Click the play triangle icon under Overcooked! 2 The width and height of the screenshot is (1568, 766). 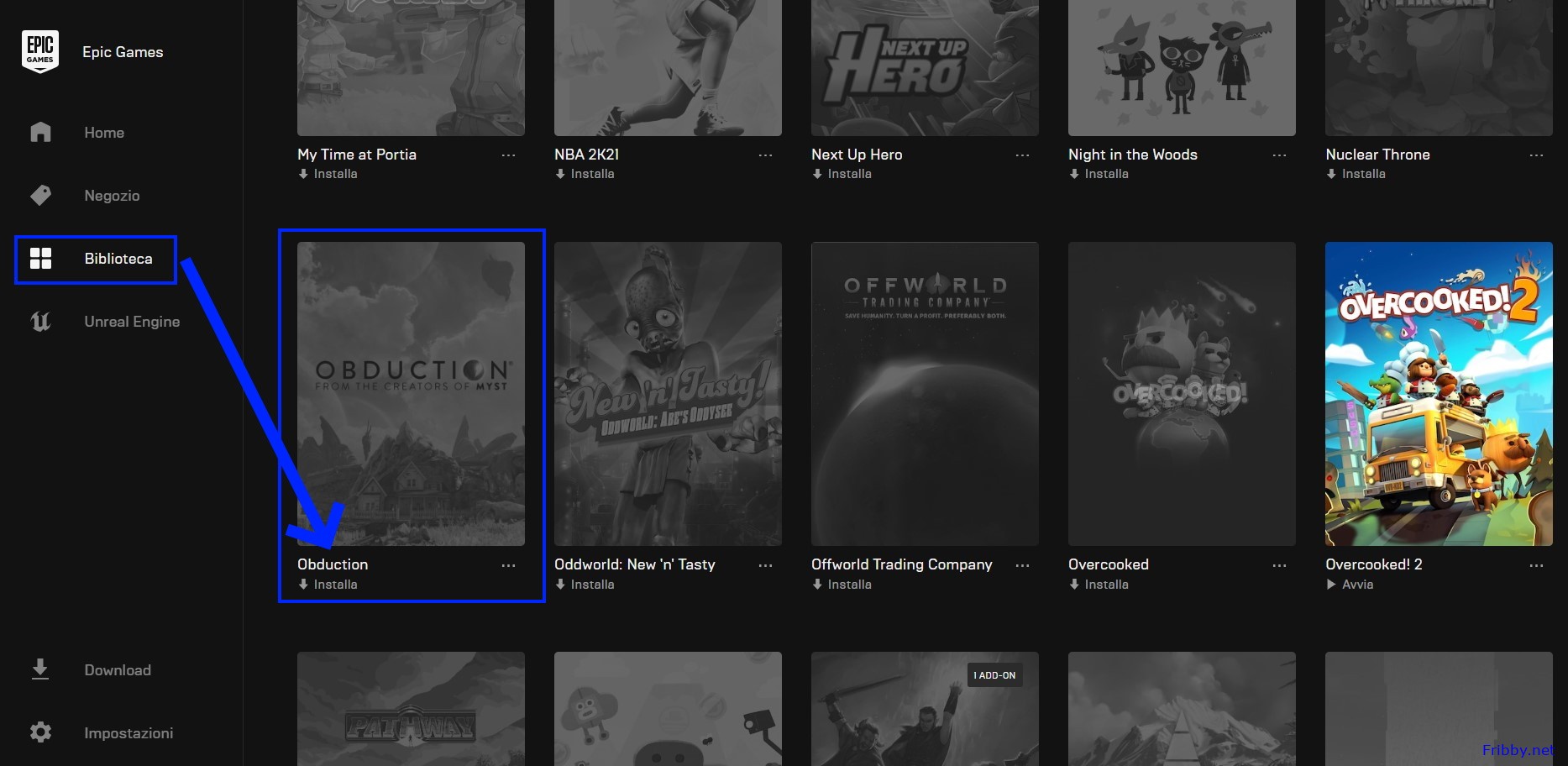[x=1331, y=585]
